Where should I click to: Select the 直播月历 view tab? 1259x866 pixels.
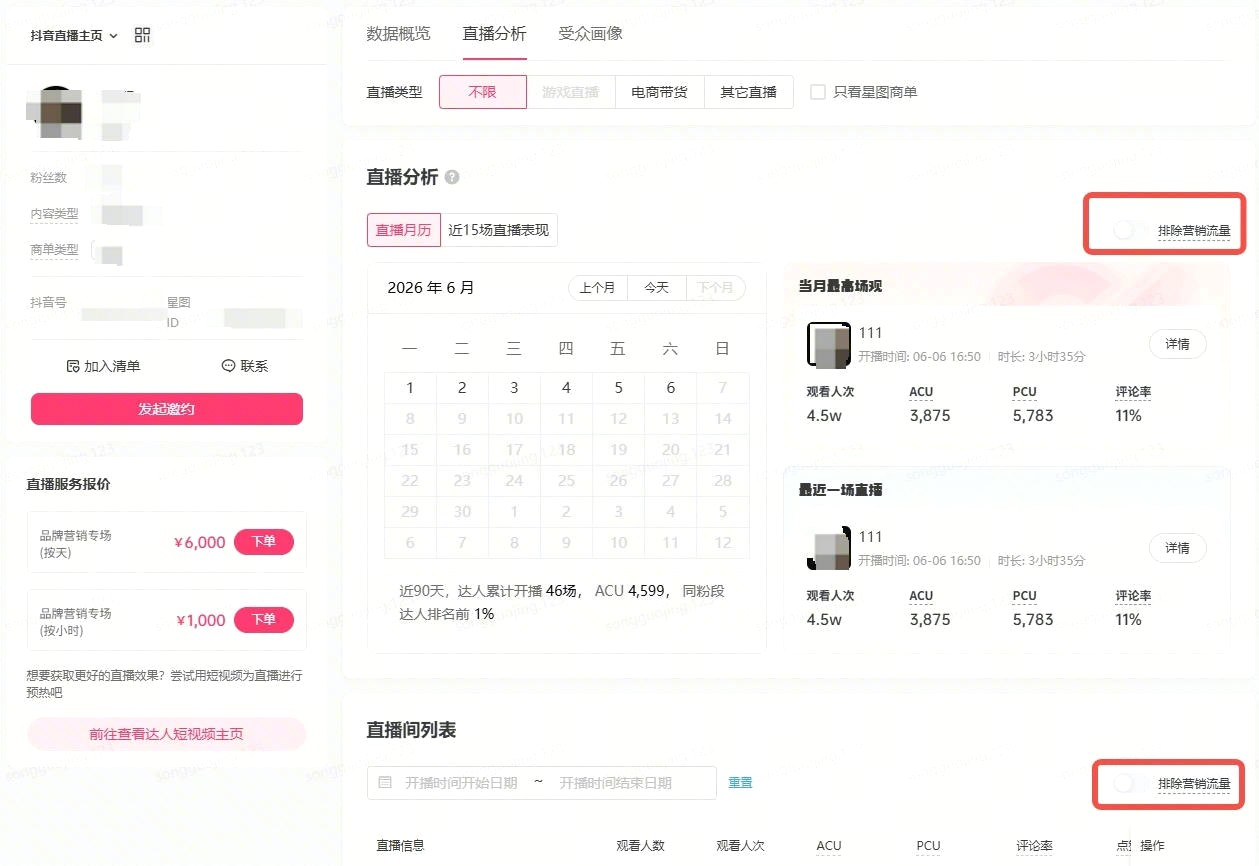pos(403,230)
